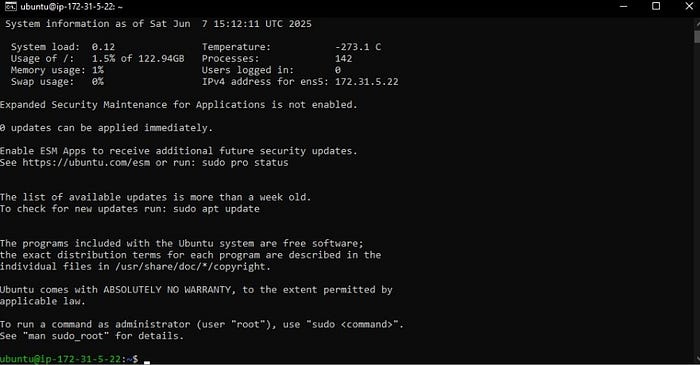Click the blinking cursor after the prompt
The height and width of the screenshot is (365, 700).
click(147, 361)
